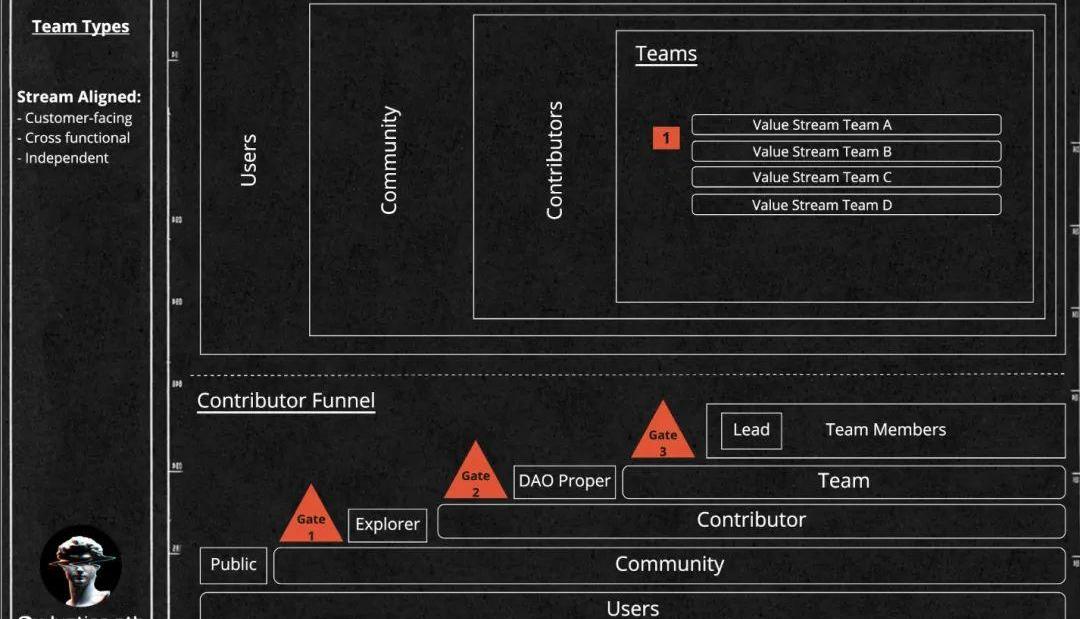Click the Team funnel bar
The height and width of the screenshot is (619, 1080).
[843, 481]
